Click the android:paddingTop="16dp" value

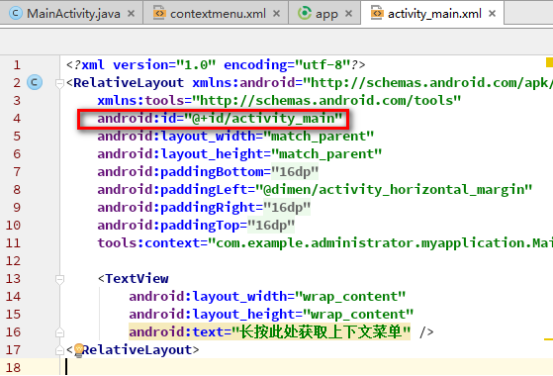pyautogui.click(x=271, y=225)
